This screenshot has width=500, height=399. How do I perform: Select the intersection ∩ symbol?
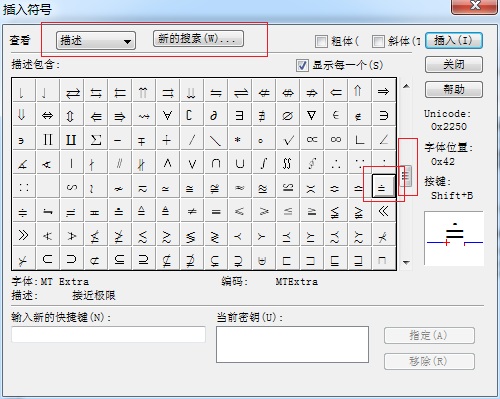[215, 163]
